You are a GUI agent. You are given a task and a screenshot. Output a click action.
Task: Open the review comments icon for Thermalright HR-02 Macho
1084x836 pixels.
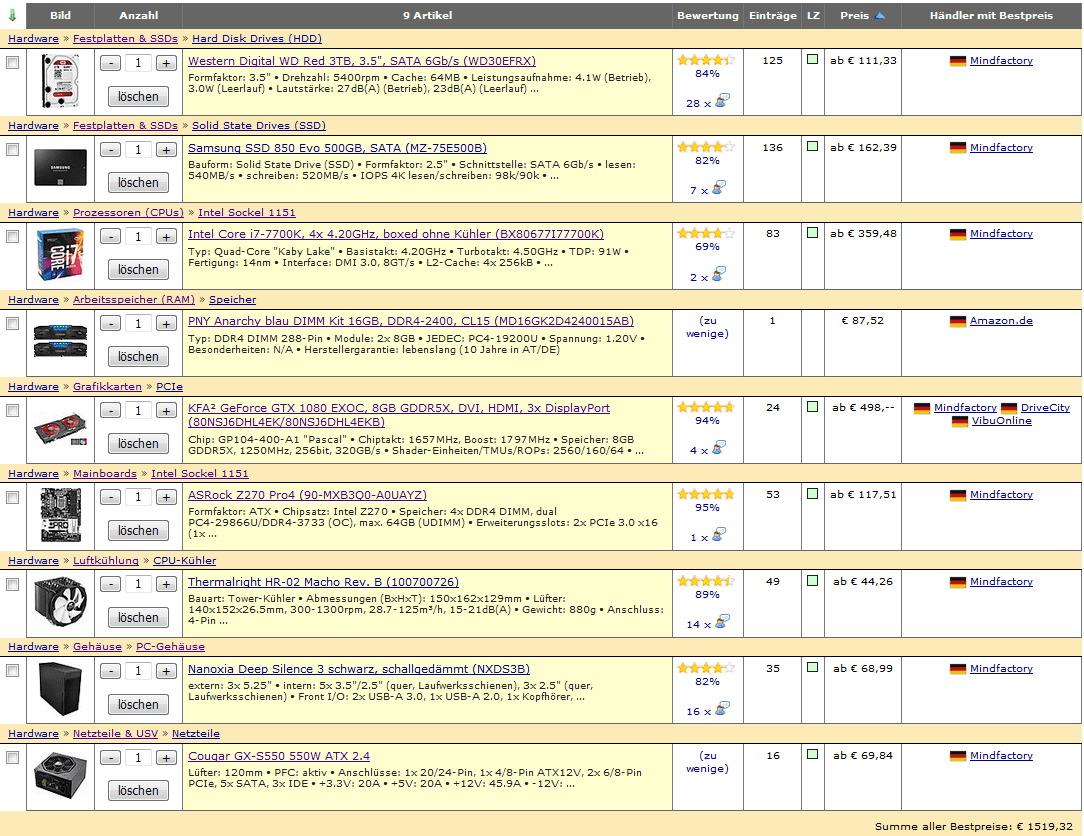722,622
